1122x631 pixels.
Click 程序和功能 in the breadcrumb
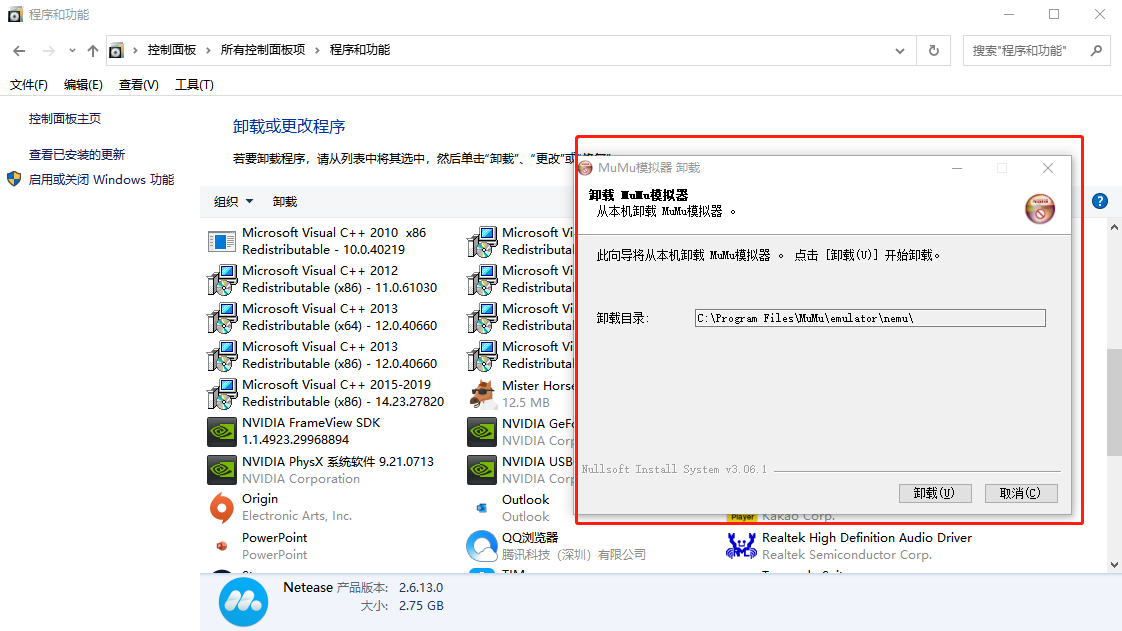pos(360,50)
